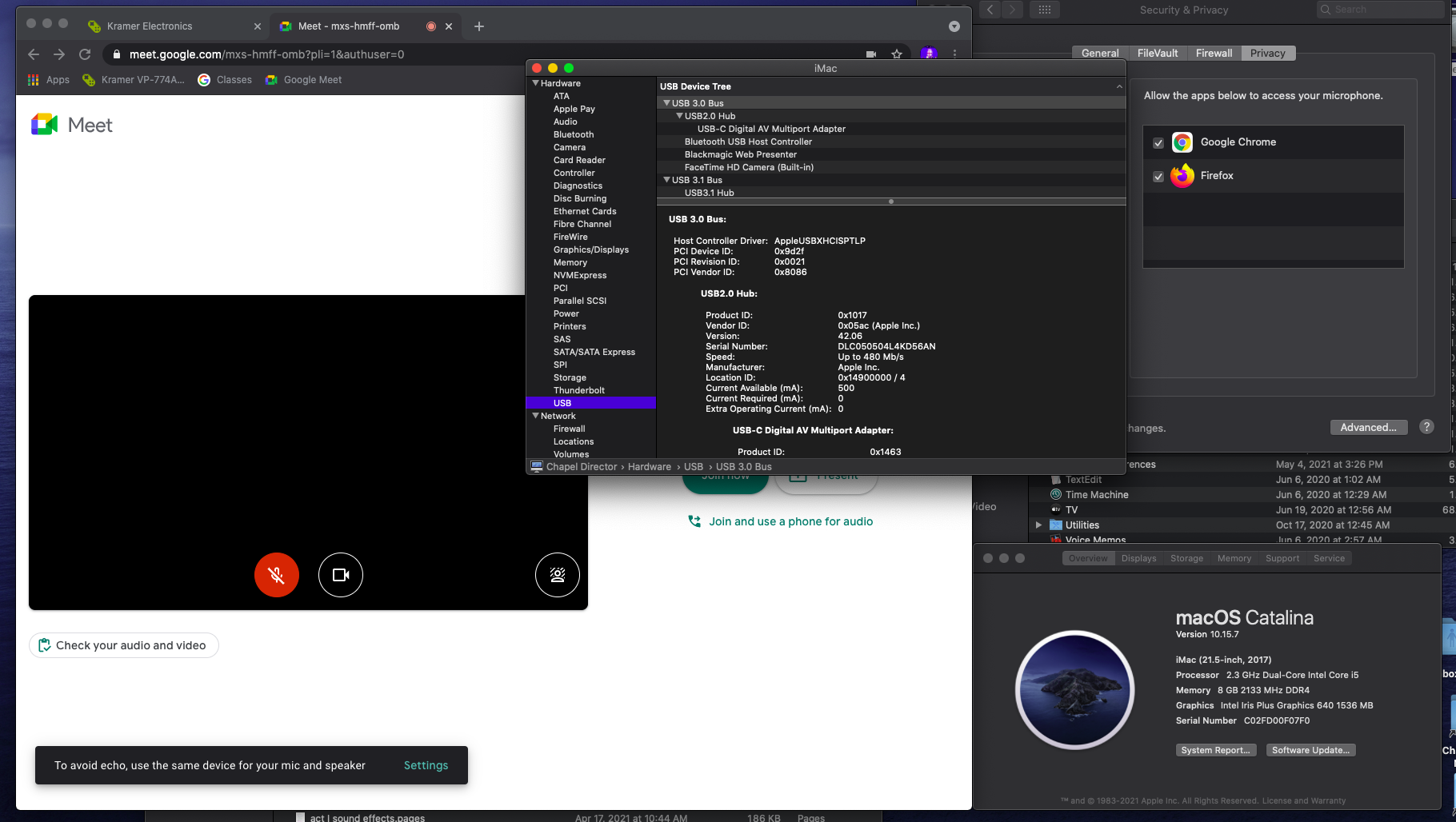Open Chrome profile avatar

pyautogui.click(x=929, y=54)
